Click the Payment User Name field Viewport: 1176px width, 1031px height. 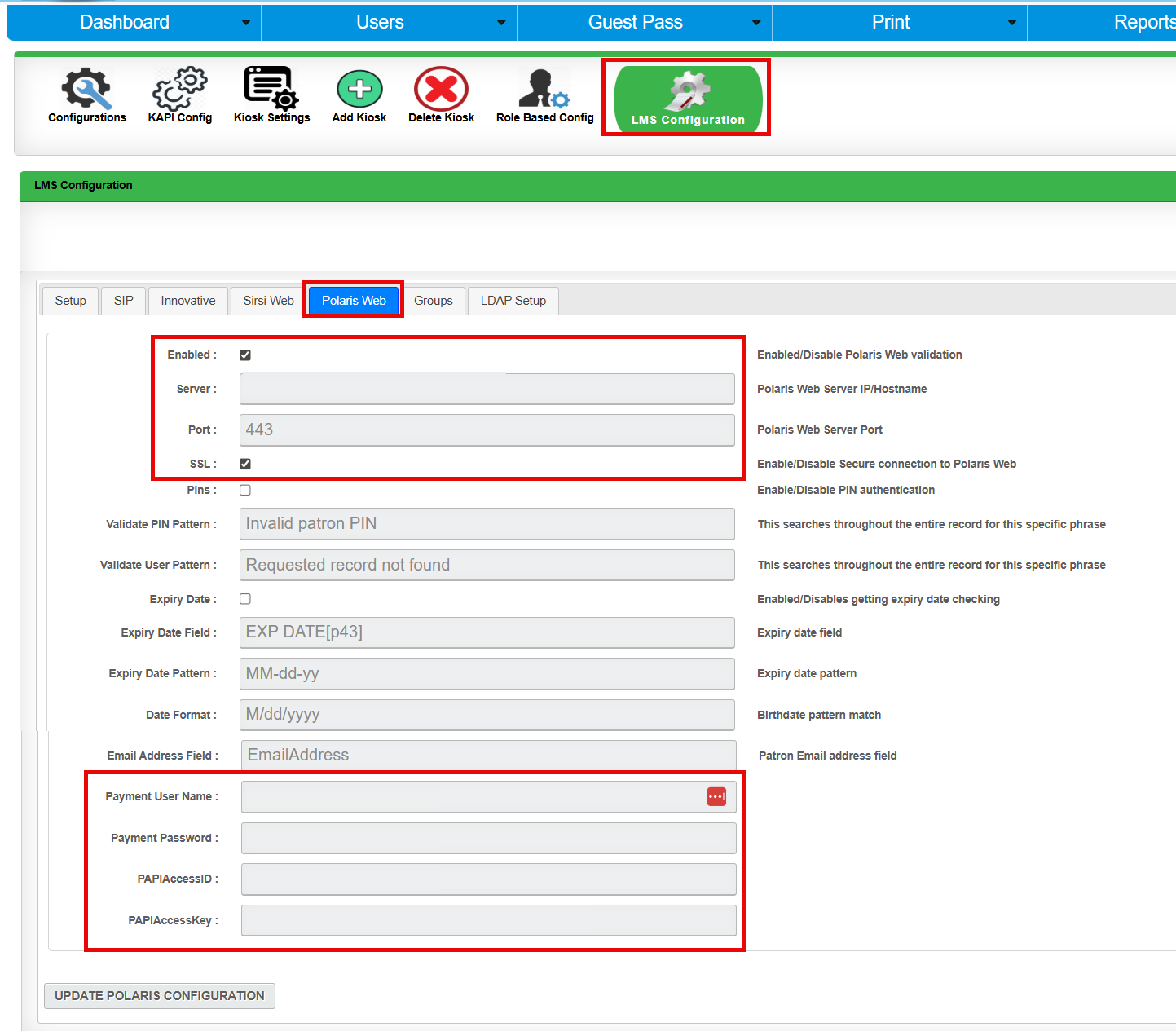point(489,796)
